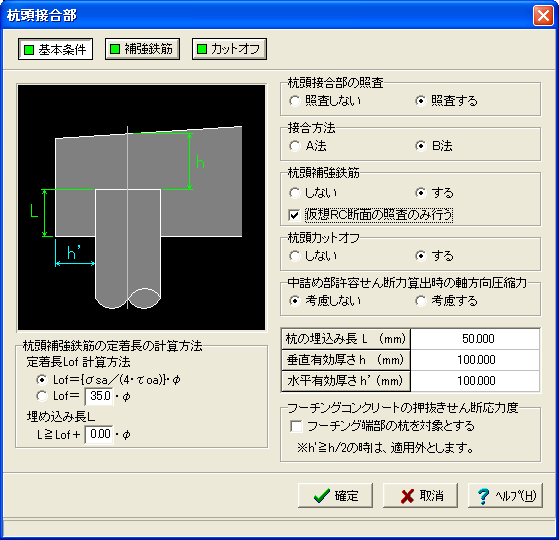This screenshot has width=559, height=540.
Task: Open help with the ヘルプ(H) button
Action: click(x=505, y=496)
